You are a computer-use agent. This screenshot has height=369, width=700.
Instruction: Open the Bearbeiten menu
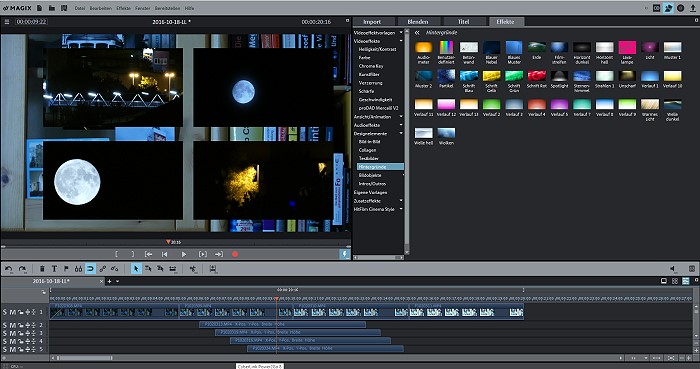coord(100,8)
